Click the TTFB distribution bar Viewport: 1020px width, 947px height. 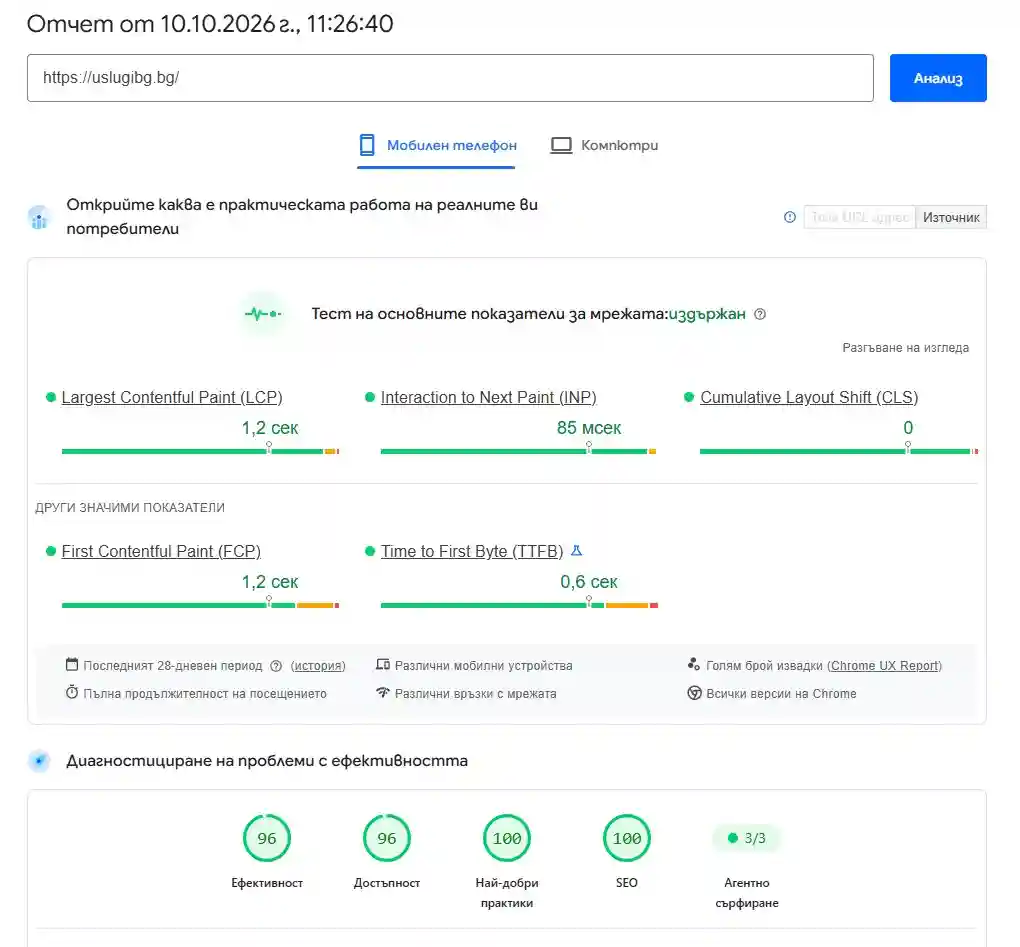[x=519, y=605]
